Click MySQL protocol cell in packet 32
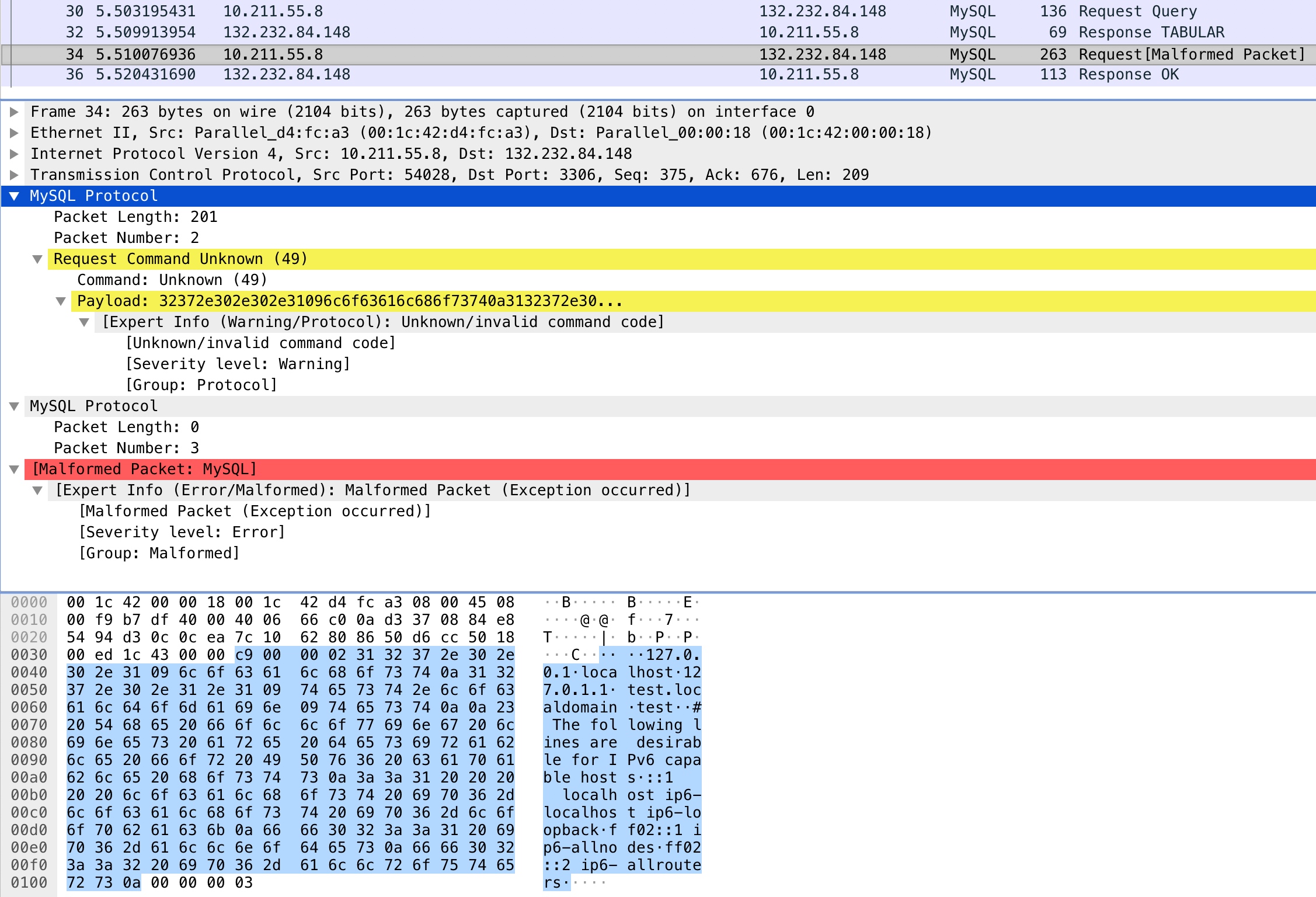The image size is (1316, 897). (973, 32)
